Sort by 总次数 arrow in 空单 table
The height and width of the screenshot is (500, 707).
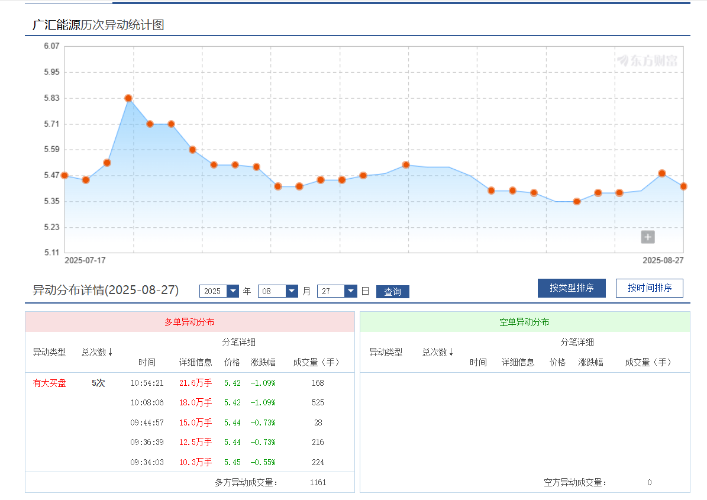451,352
